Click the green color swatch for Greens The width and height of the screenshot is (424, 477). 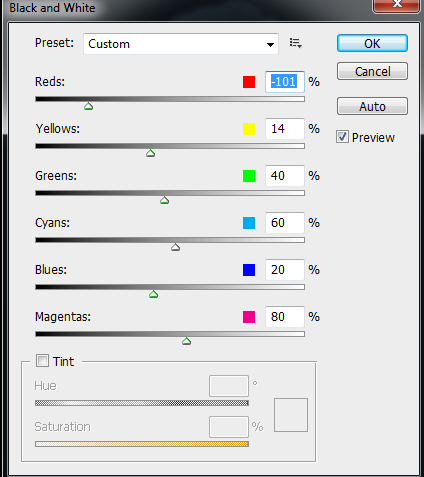click(x=249, y=176)
